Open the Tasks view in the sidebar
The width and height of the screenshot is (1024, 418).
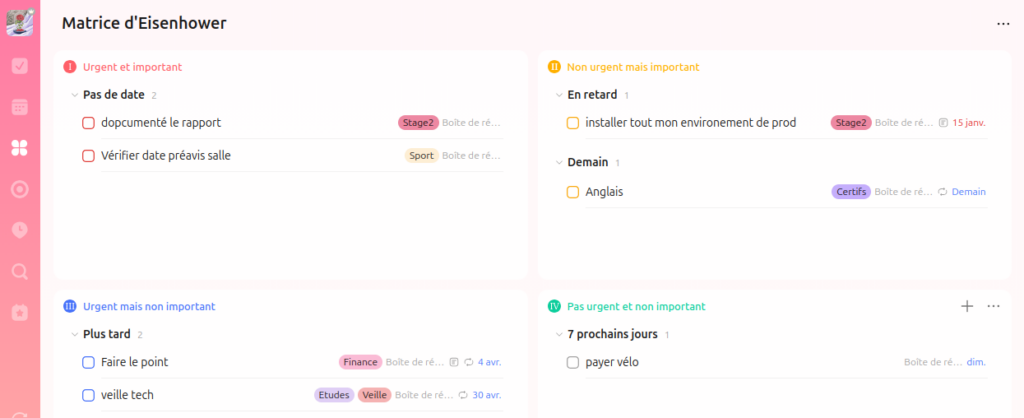(x=19, y=66)
